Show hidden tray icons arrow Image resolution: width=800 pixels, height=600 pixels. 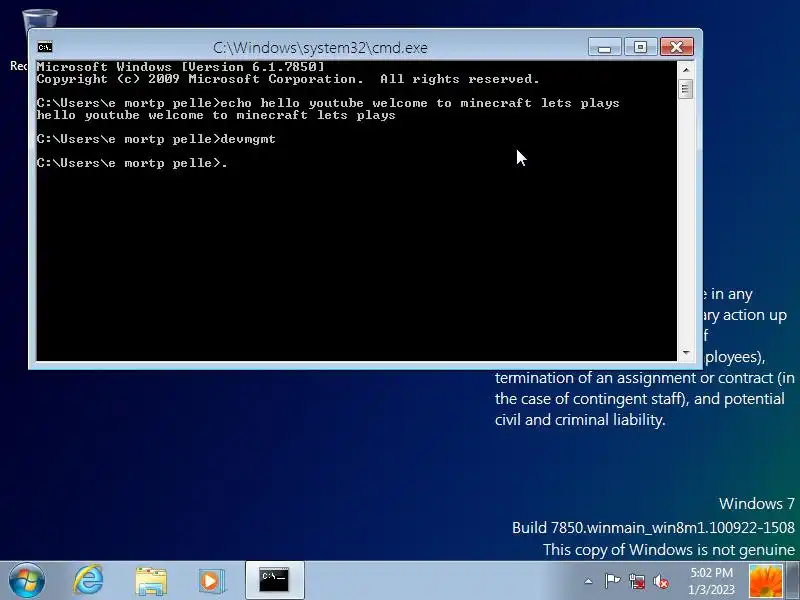(x=588, y=581)
